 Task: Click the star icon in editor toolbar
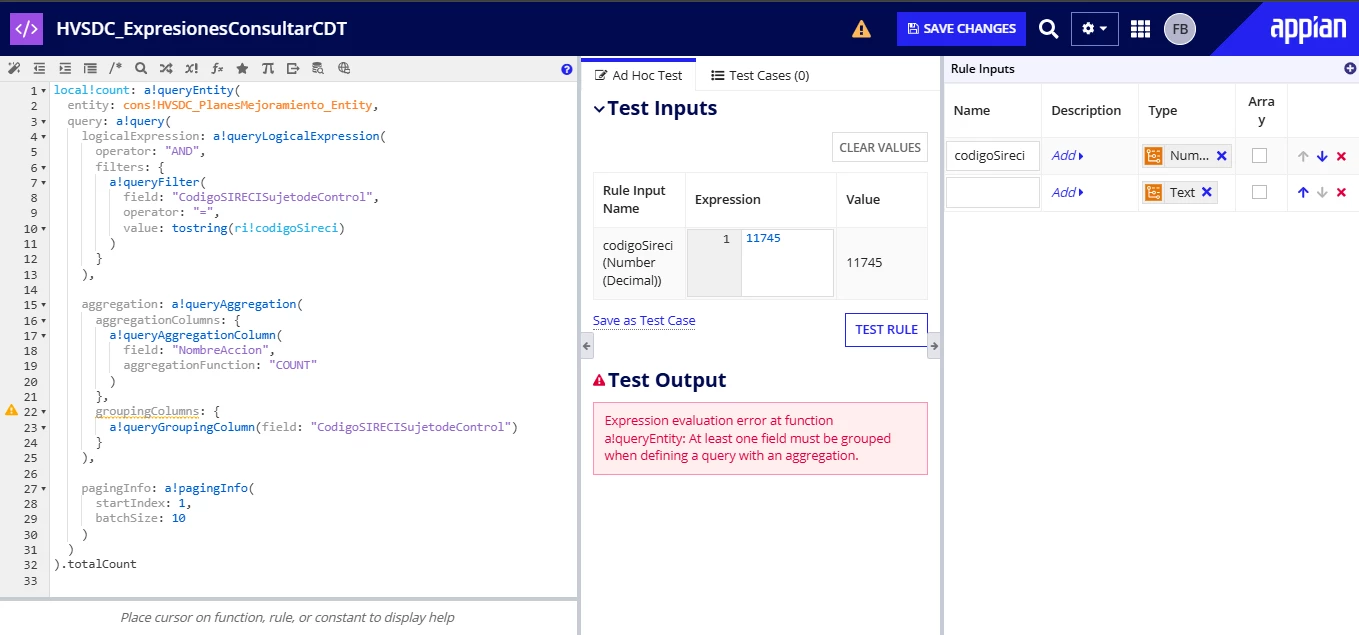[x=242, y=69]
